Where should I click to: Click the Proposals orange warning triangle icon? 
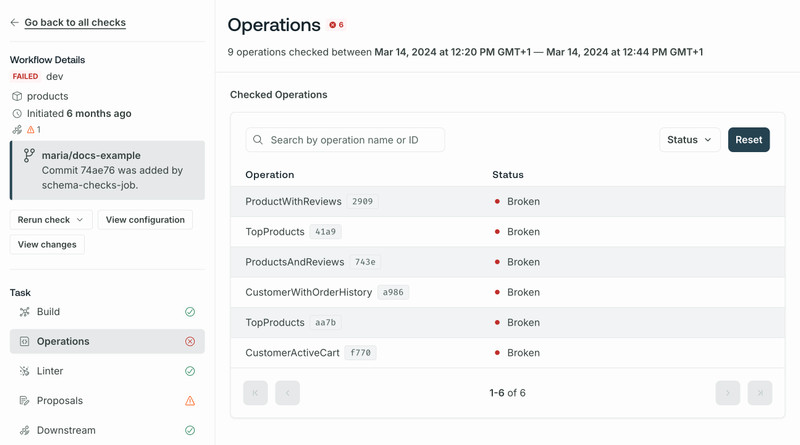pyautogui.click(x=190, y=401)
